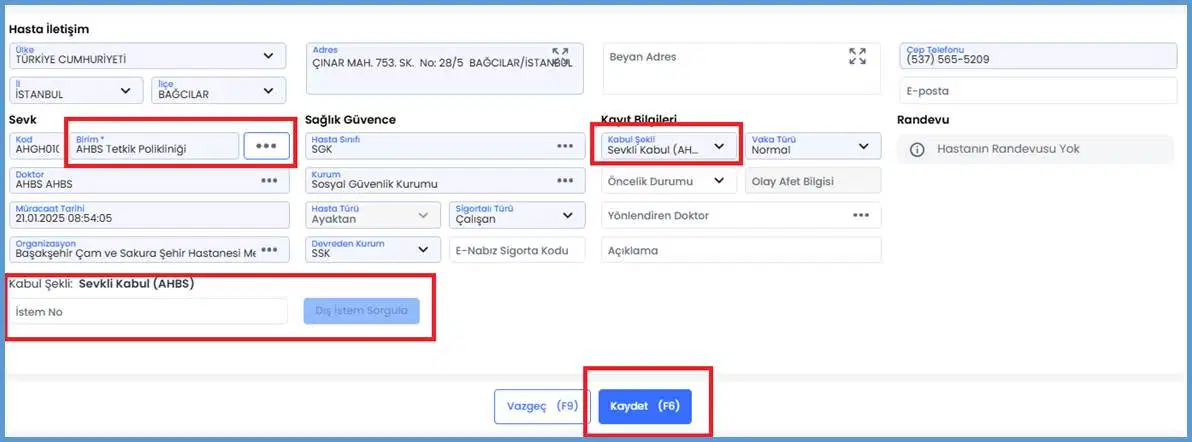Click the Hasta İletişim heading

[49, 30]
